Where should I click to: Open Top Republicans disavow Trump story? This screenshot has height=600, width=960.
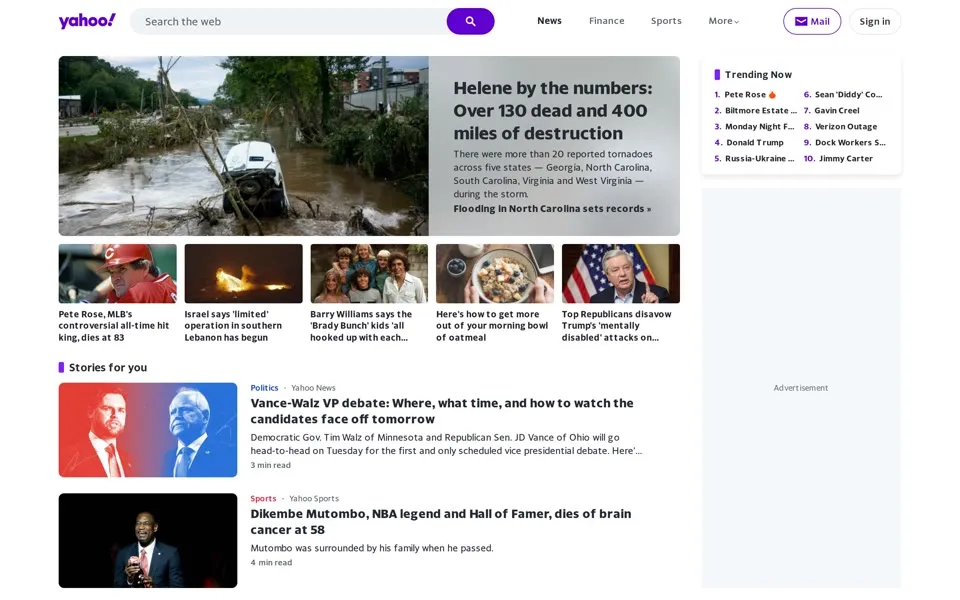tap(617, 326)
